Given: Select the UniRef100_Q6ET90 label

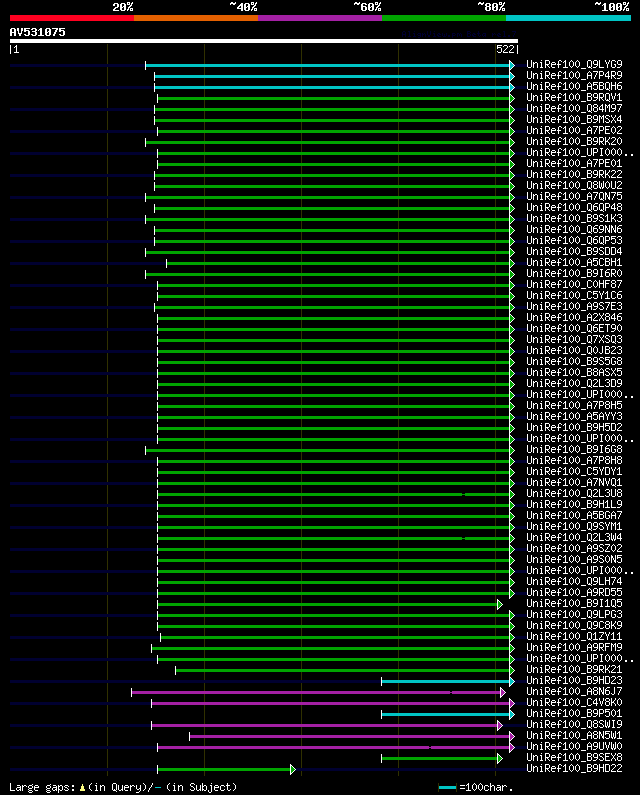Looking at the screenshot, I should (x=574, y=329).
